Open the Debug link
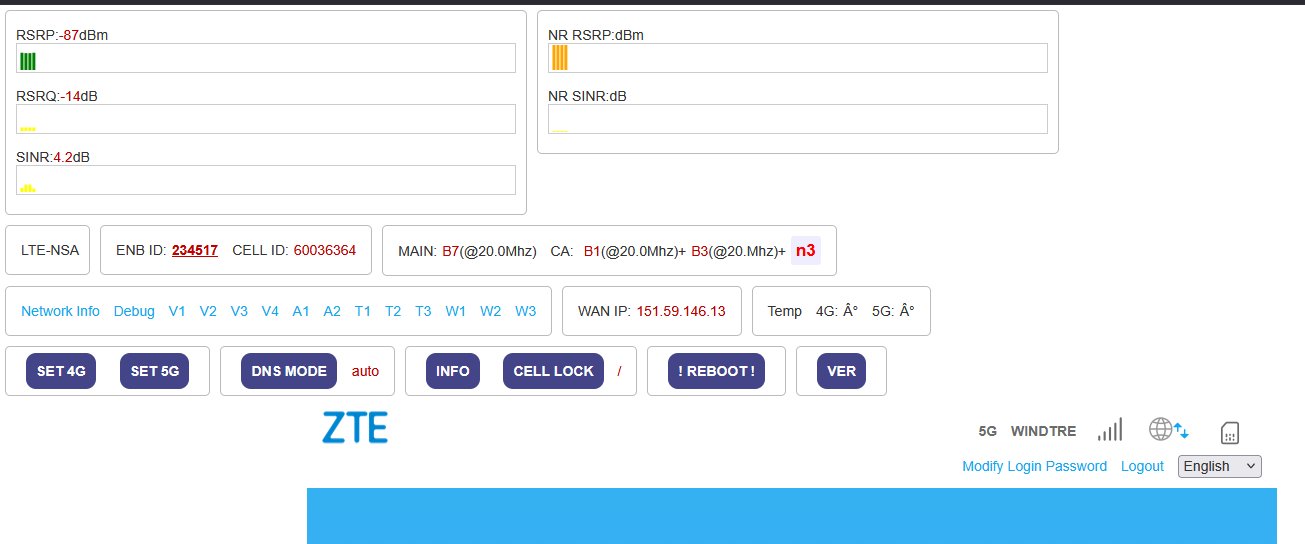The image size is (1305, 544). [x=134, y=311]
